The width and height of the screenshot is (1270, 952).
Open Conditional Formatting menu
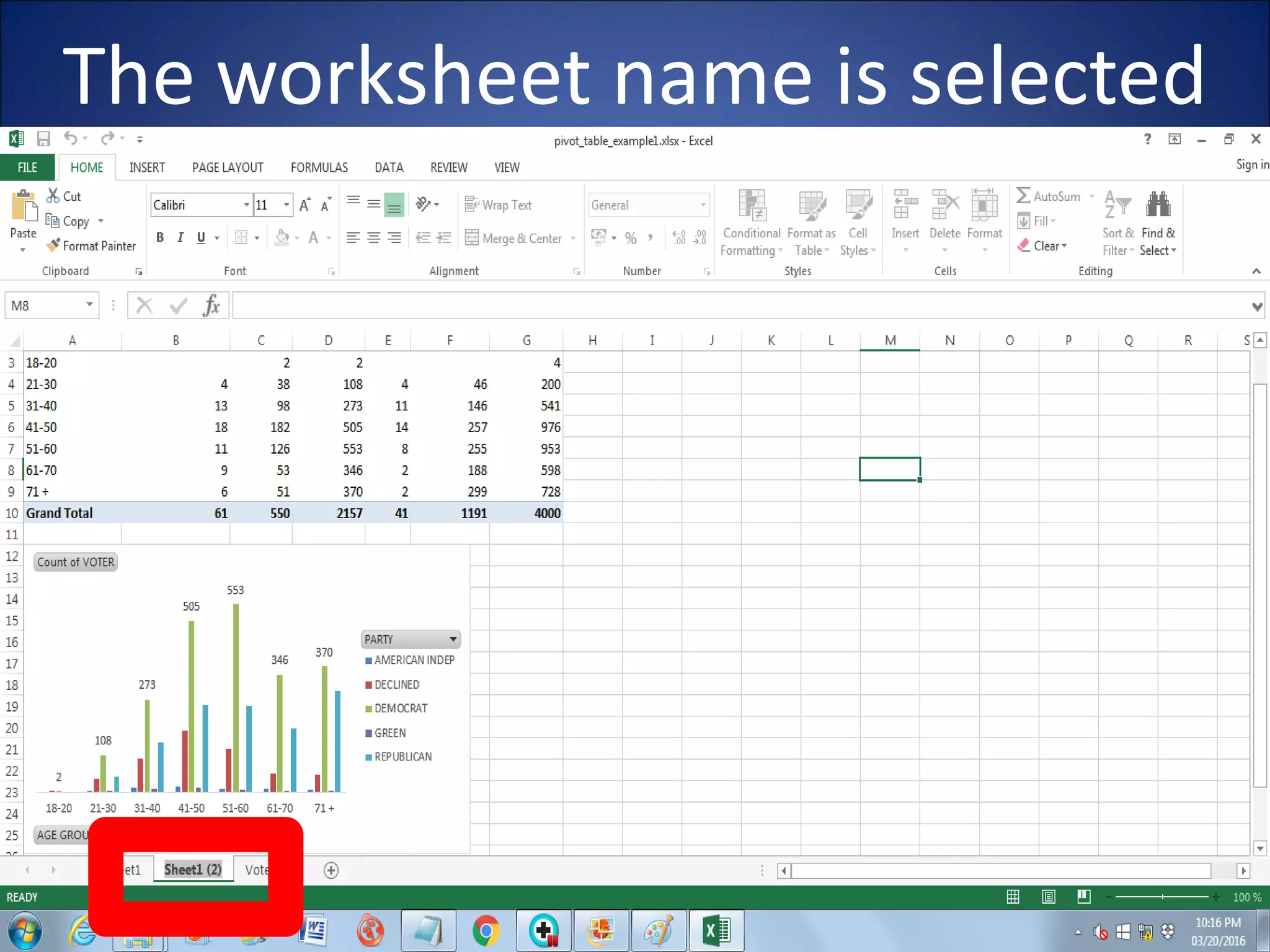point(752,223)
